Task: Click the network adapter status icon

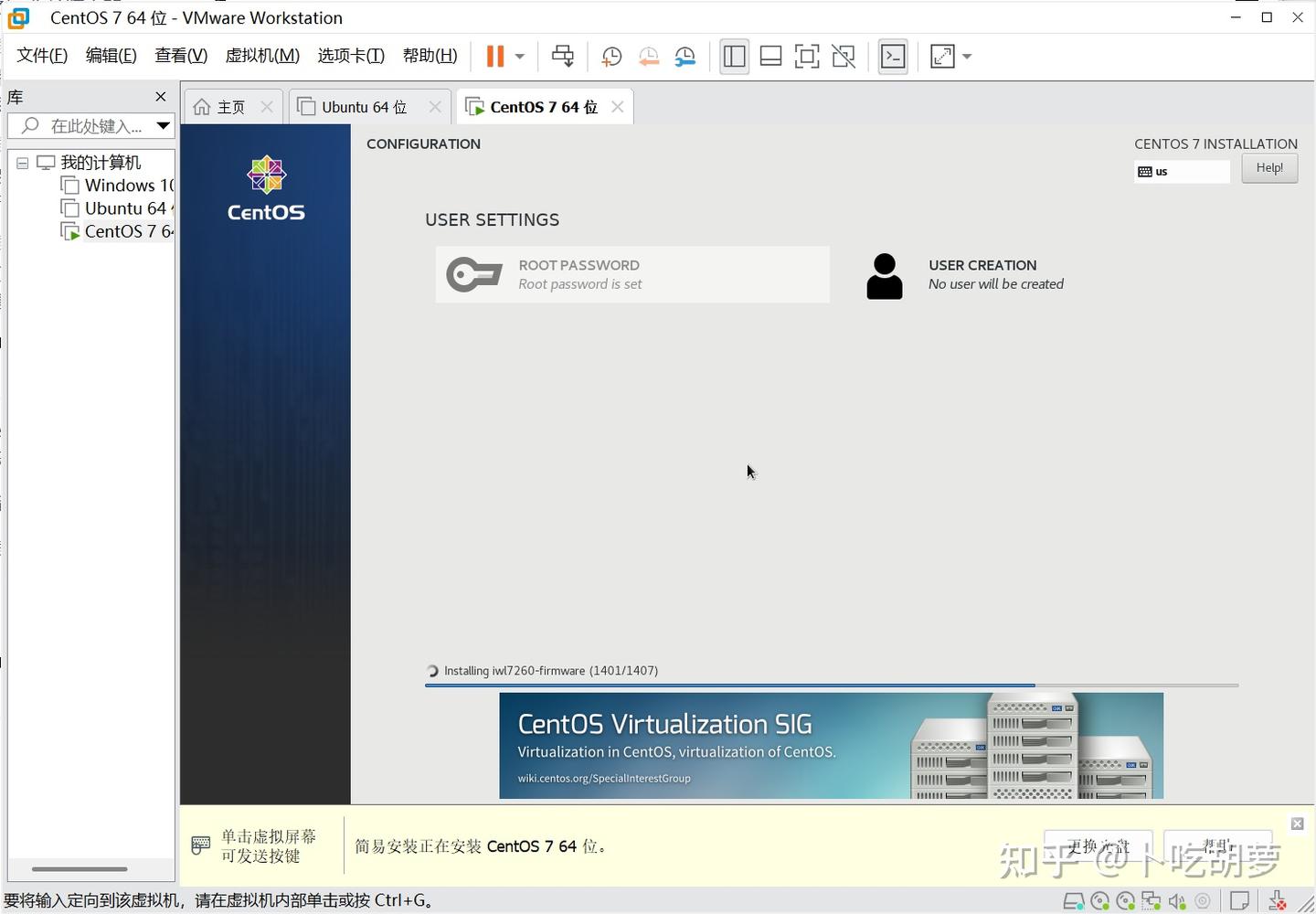Action: coord(1152,900)
